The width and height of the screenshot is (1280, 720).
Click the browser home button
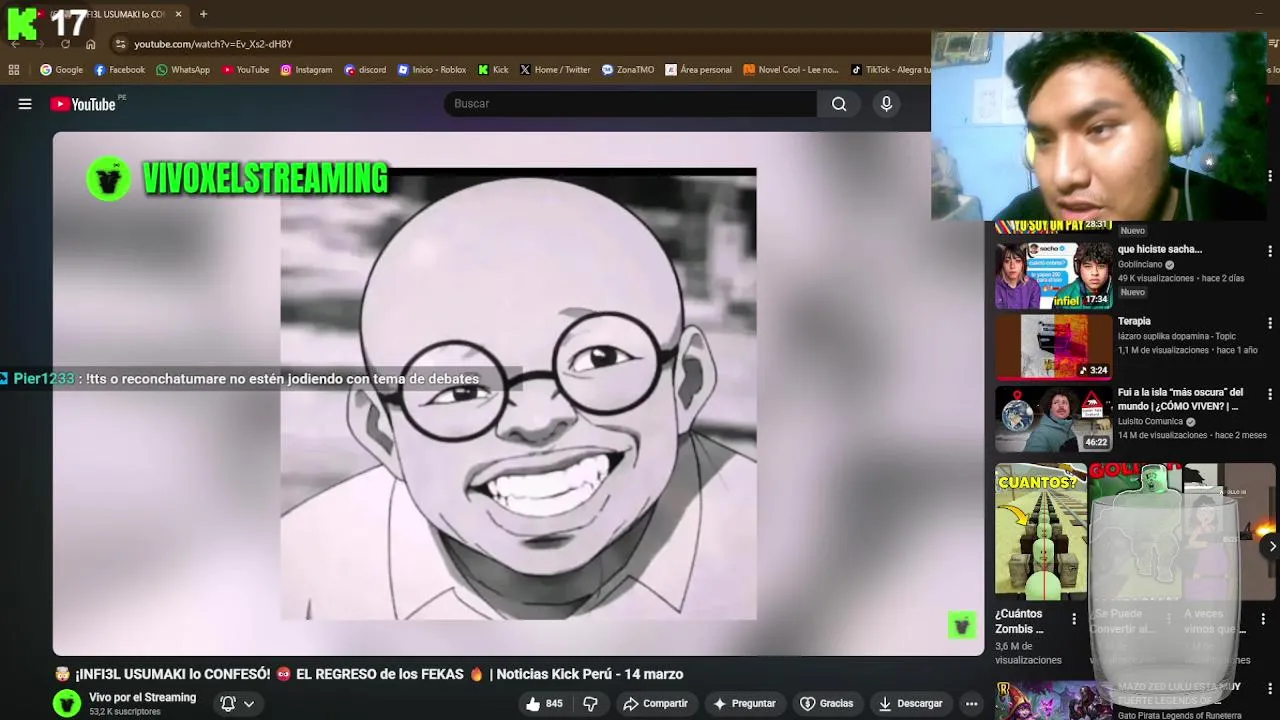[x=91, y=44]
